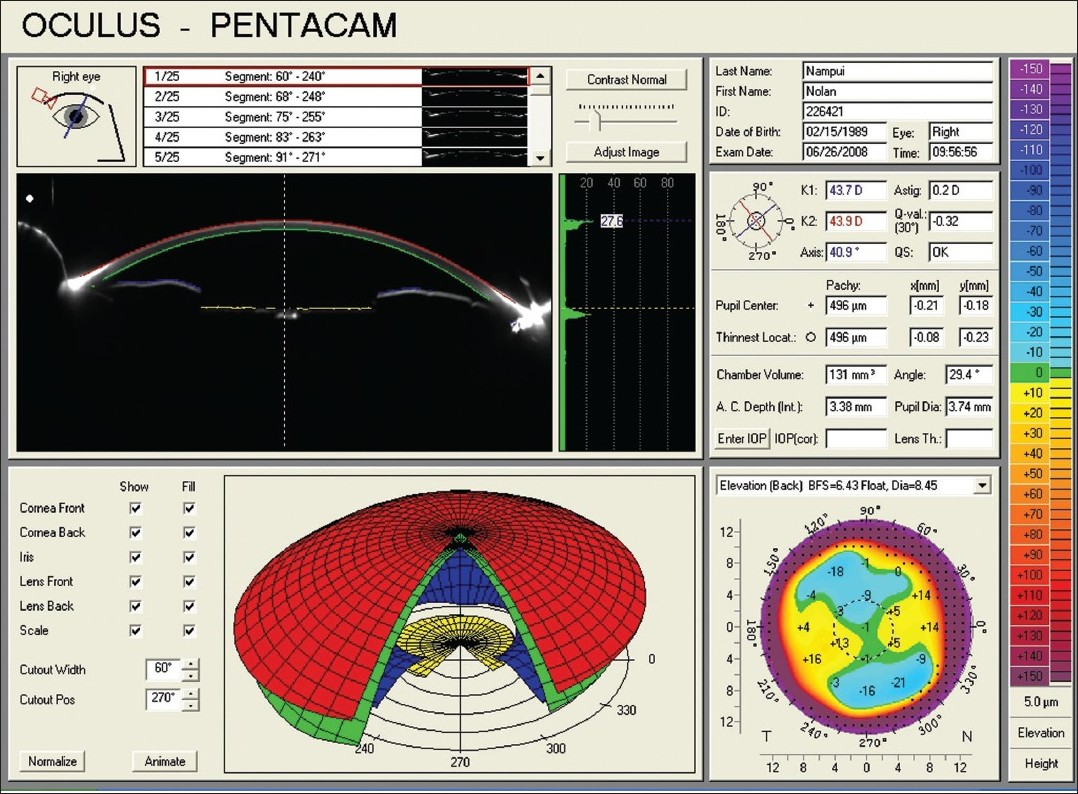Click the Right eye orientation diagram
1078x794 pixels.
tap(76, 117)
